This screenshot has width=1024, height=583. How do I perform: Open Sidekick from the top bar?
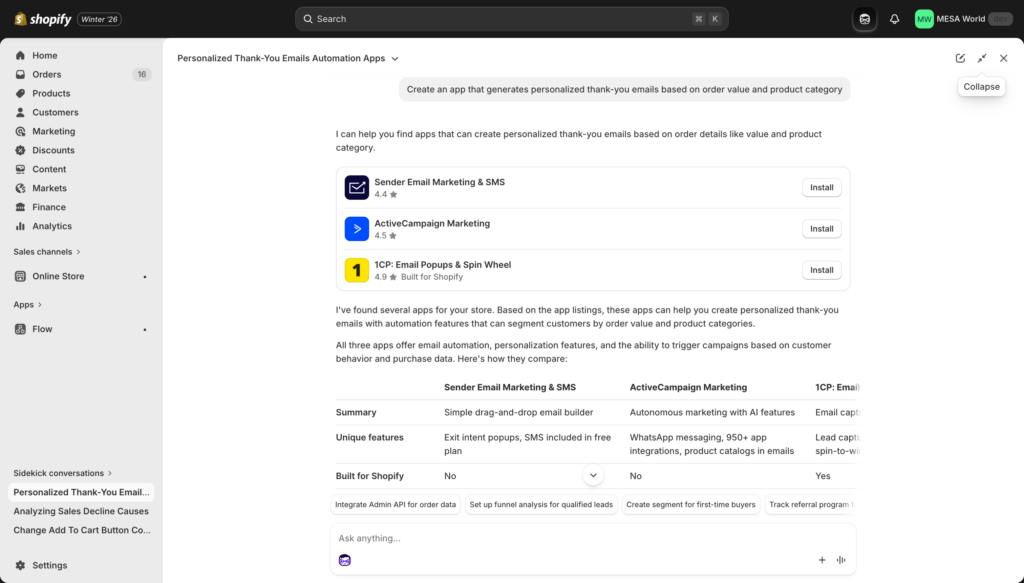863,18
